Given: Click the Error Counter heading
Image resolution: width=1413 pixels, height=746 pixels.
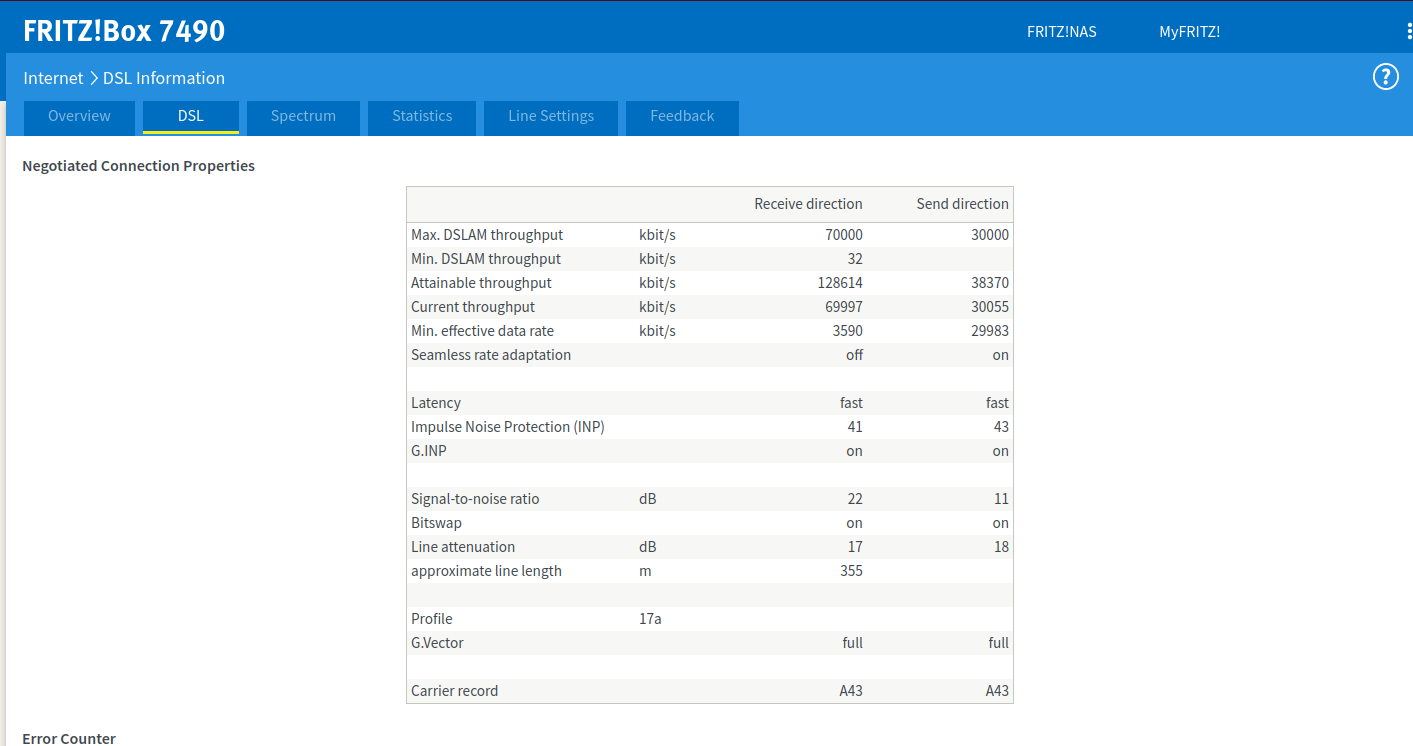Looking at the screenshot, I should click(69, 739).
